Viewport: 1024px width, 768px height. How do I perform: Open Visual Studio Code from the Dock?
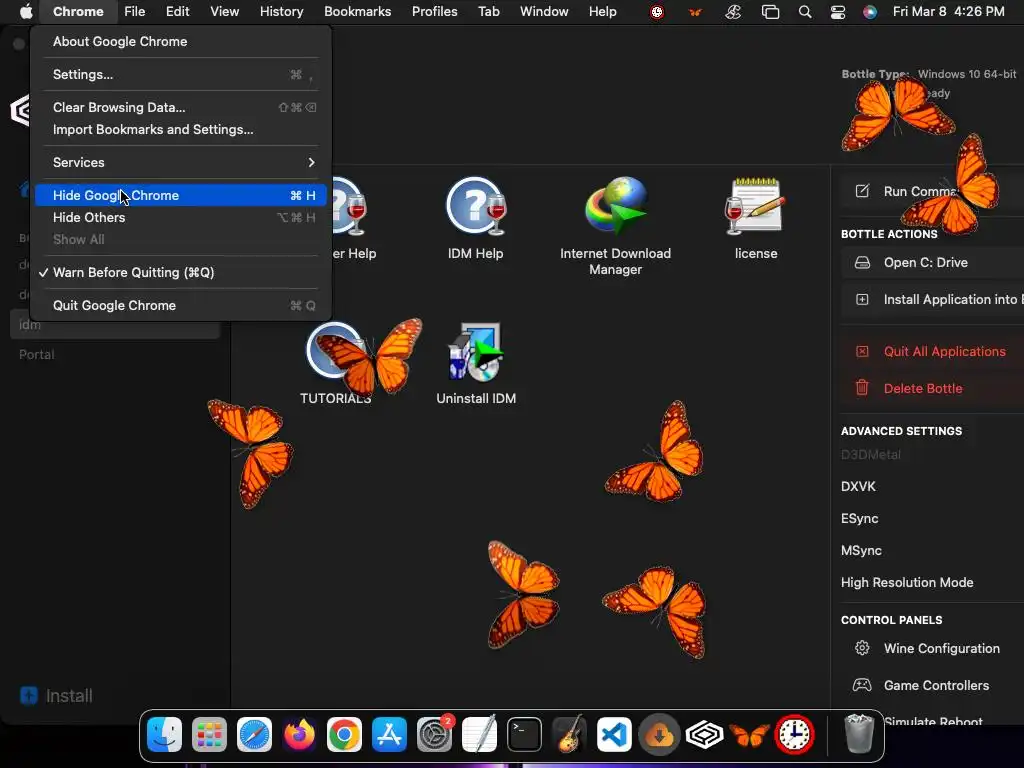coord(615,735)
